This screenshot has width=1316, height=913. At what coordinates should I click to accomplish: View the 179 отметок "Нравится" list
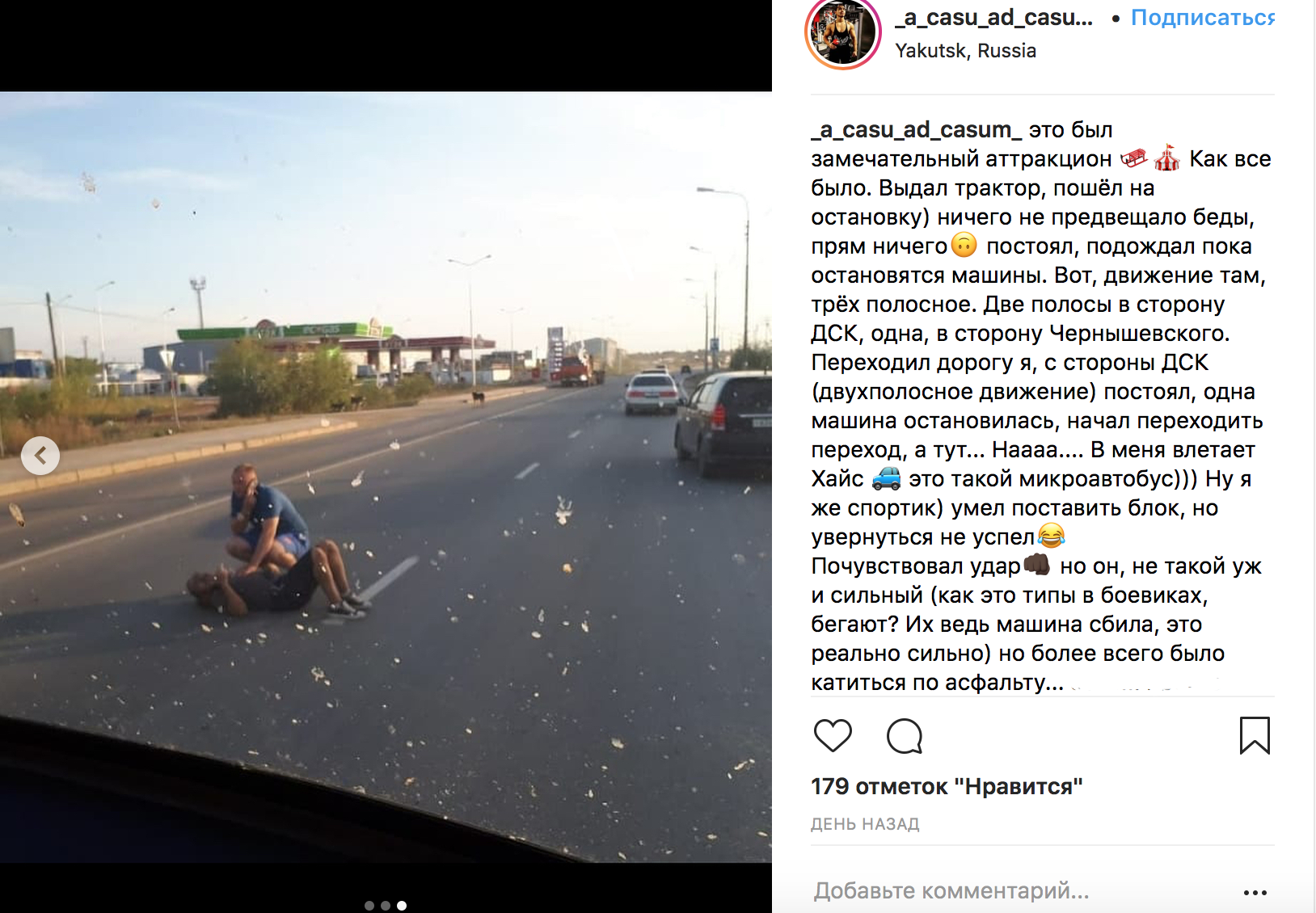coord(947,786)
